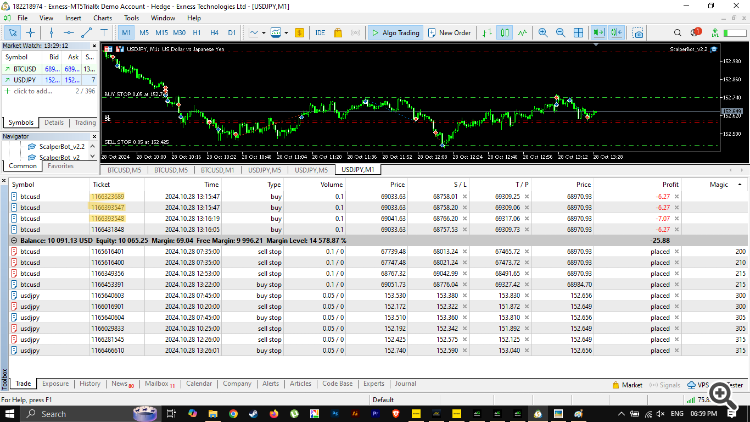This screenshot has height=422, width=750.
Task: Switch to BTCUSD,M1 chart tab
Action: (x=217, y=170)
